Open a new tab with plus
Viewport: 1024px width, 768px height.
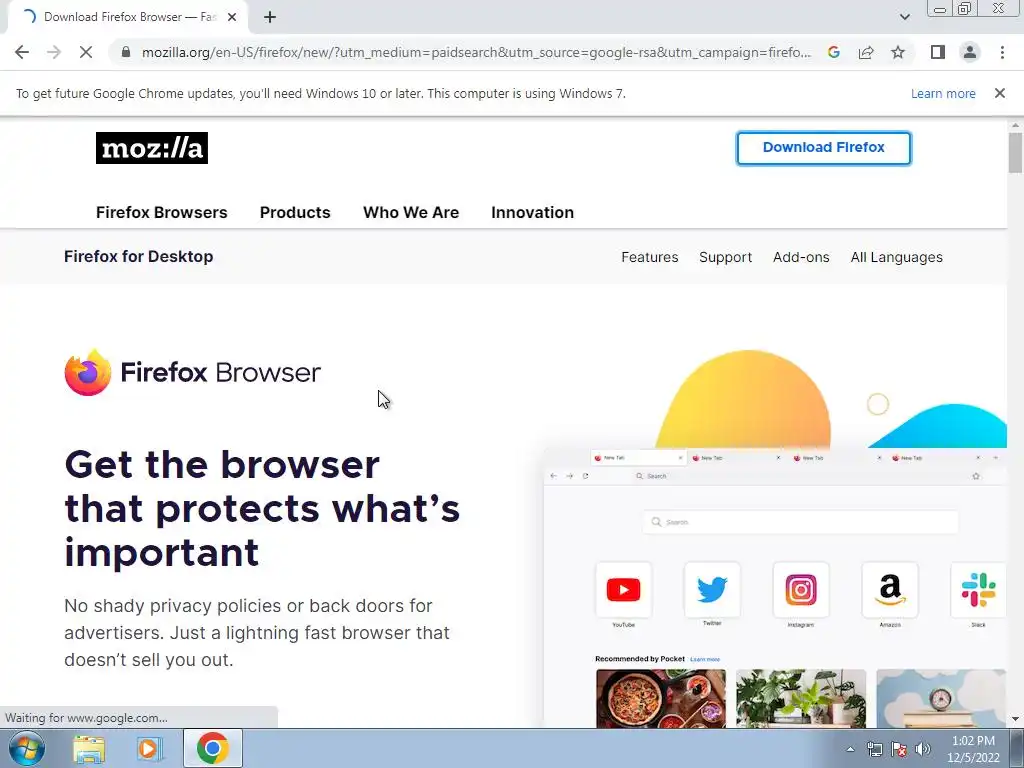pyautogui.click(x=270, y=17)
